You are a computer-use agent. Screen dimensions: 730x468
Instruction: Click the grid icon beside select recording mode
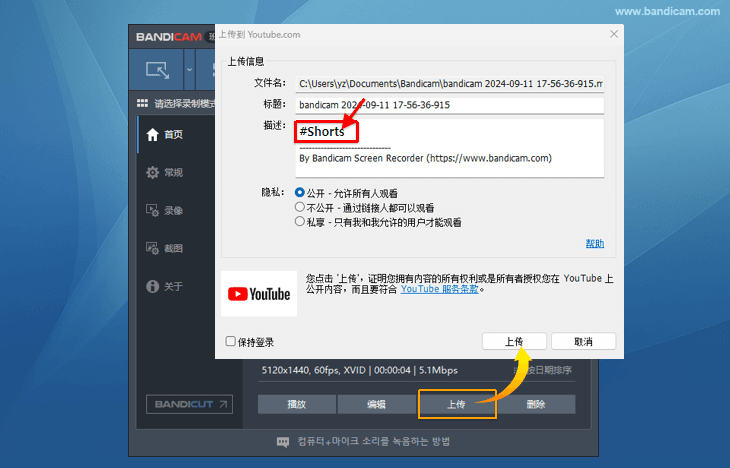tap(143, 104)
